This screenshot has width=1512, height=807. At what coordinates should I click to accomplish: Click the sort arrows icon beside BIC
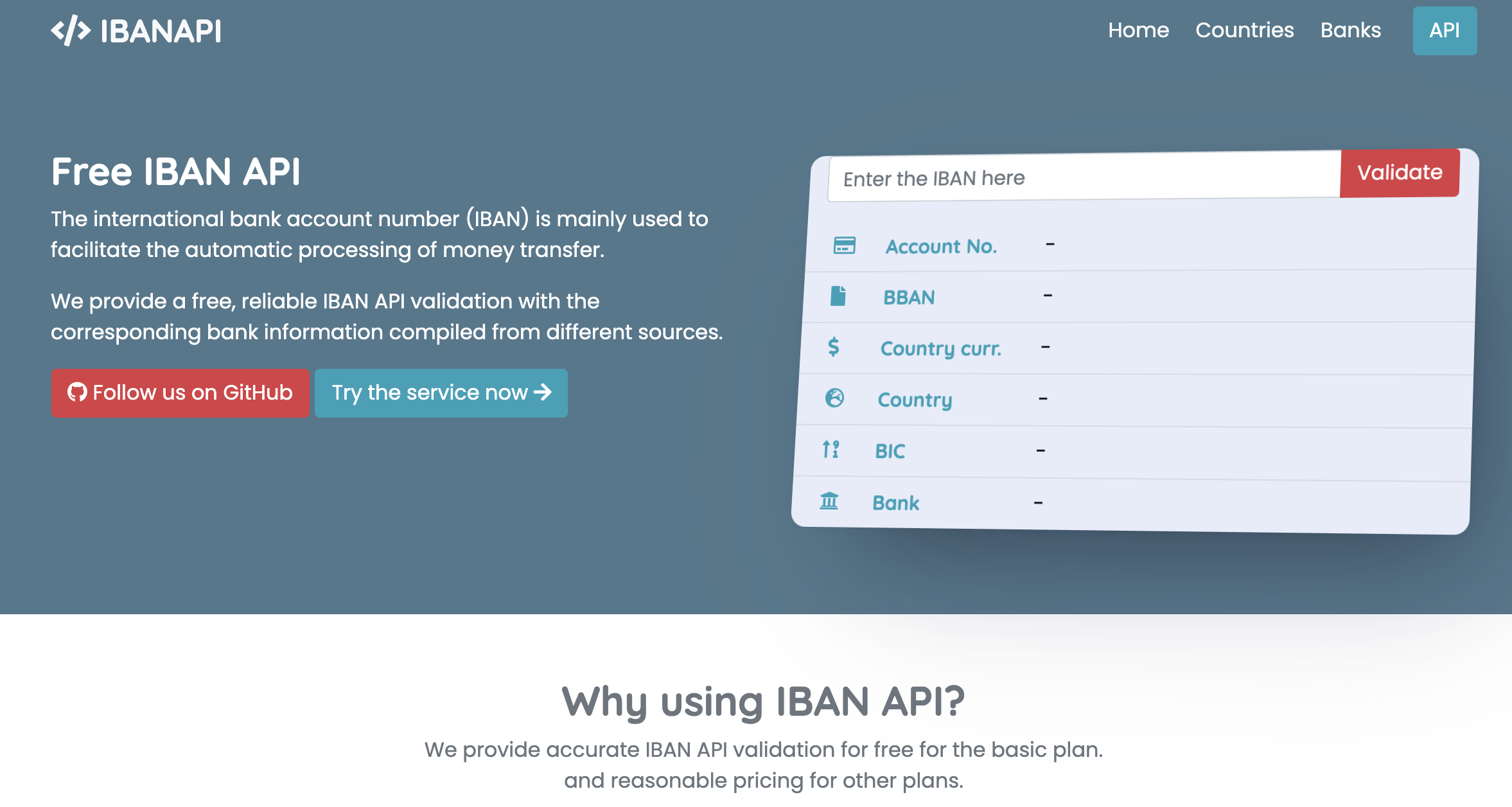tap(830, 450)
